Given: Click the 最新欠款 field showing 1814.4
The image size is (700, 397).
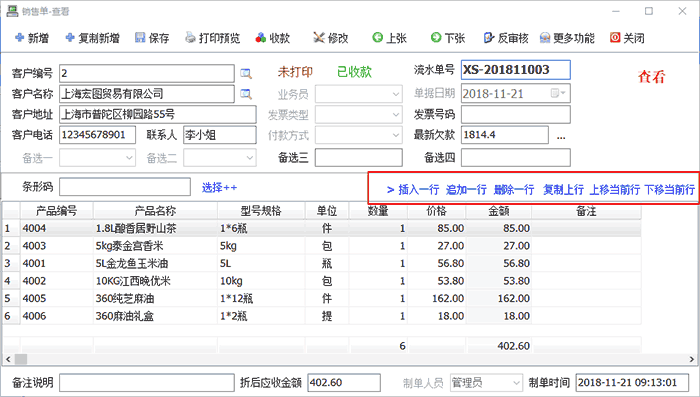Looking at the screenshot, I should (505, 135).
